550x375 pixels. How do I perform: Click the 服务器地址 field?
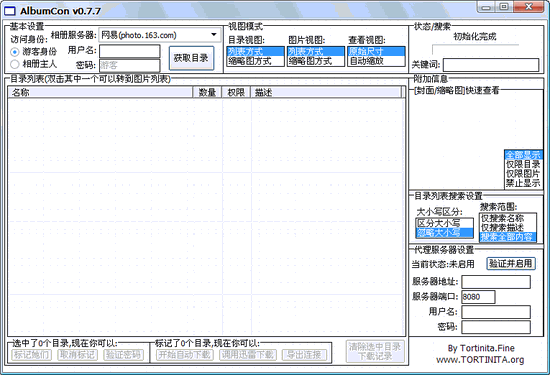pos(496,282)
